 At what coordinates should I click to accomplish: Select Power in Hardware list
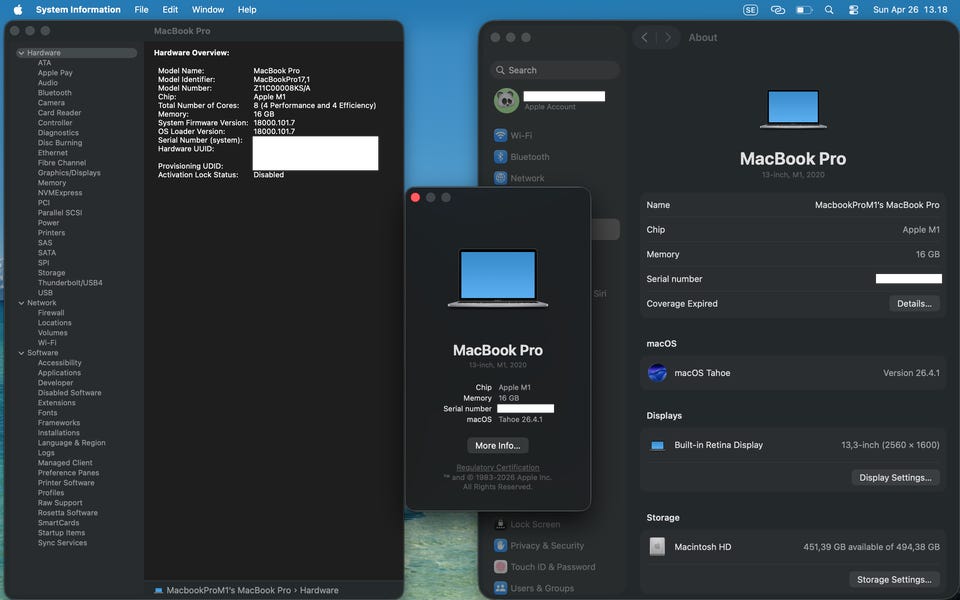[x=48, y=223]
